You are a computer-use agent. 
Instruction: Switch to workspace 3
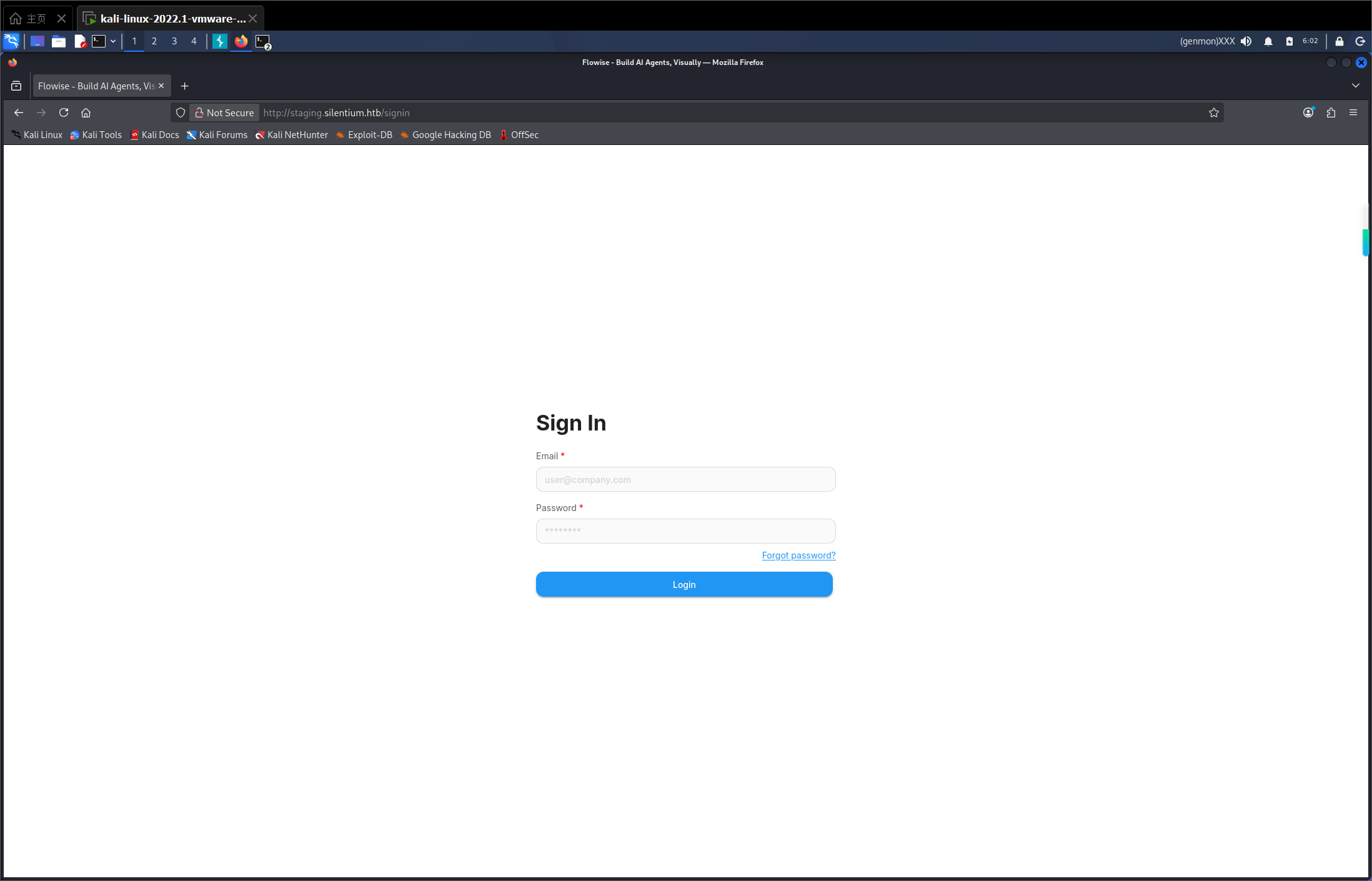tap(174, 41)
